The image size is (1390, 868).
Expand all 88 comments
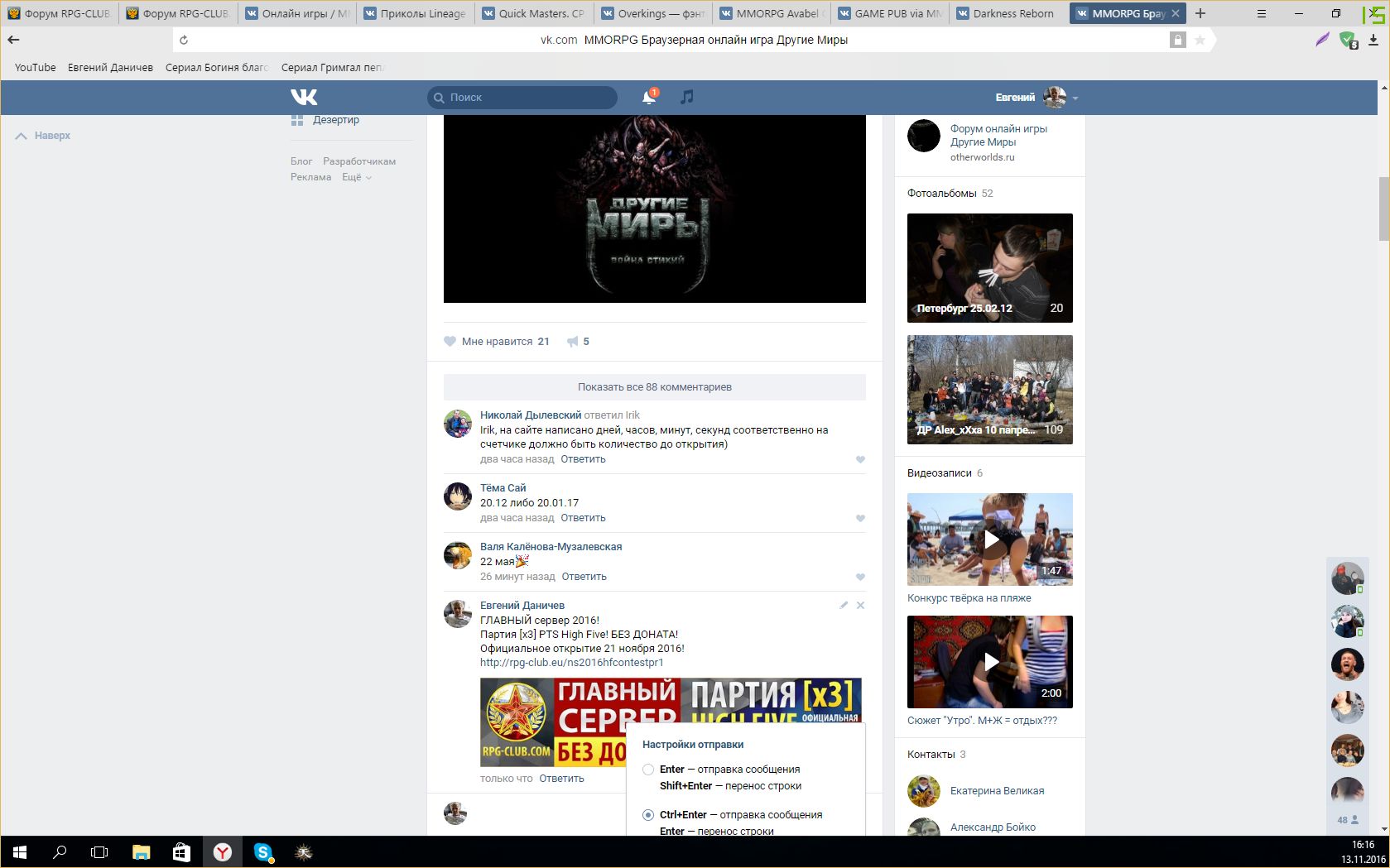pyautogui.click(x=654, y=387)
